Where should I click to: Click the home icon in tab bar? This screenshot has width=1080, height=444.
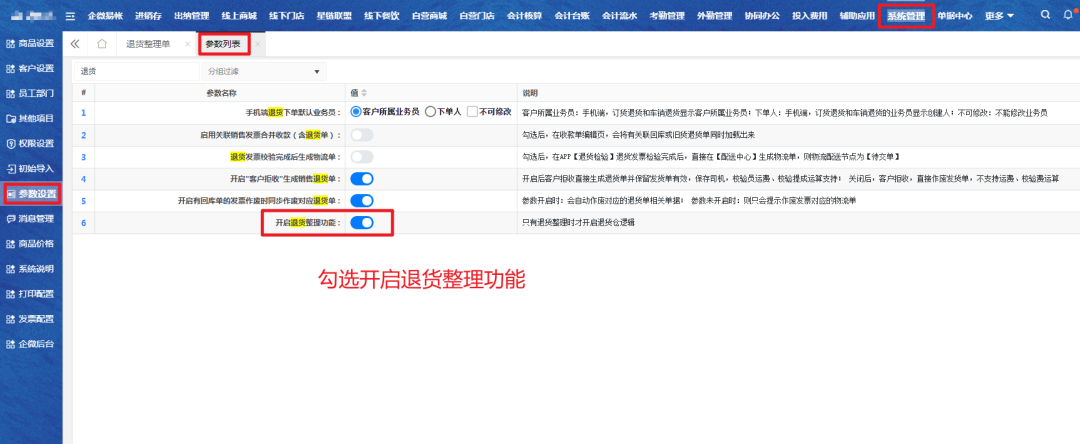tap(102, 44)
